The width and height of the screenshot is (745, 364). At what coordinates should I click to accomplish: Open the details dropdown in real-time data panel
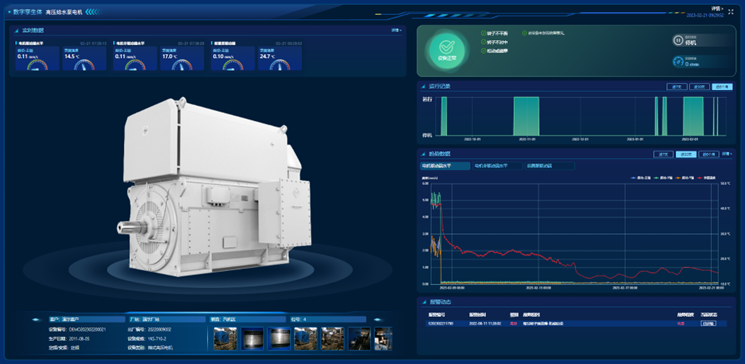pyautogui.click(x=396, y=30)
